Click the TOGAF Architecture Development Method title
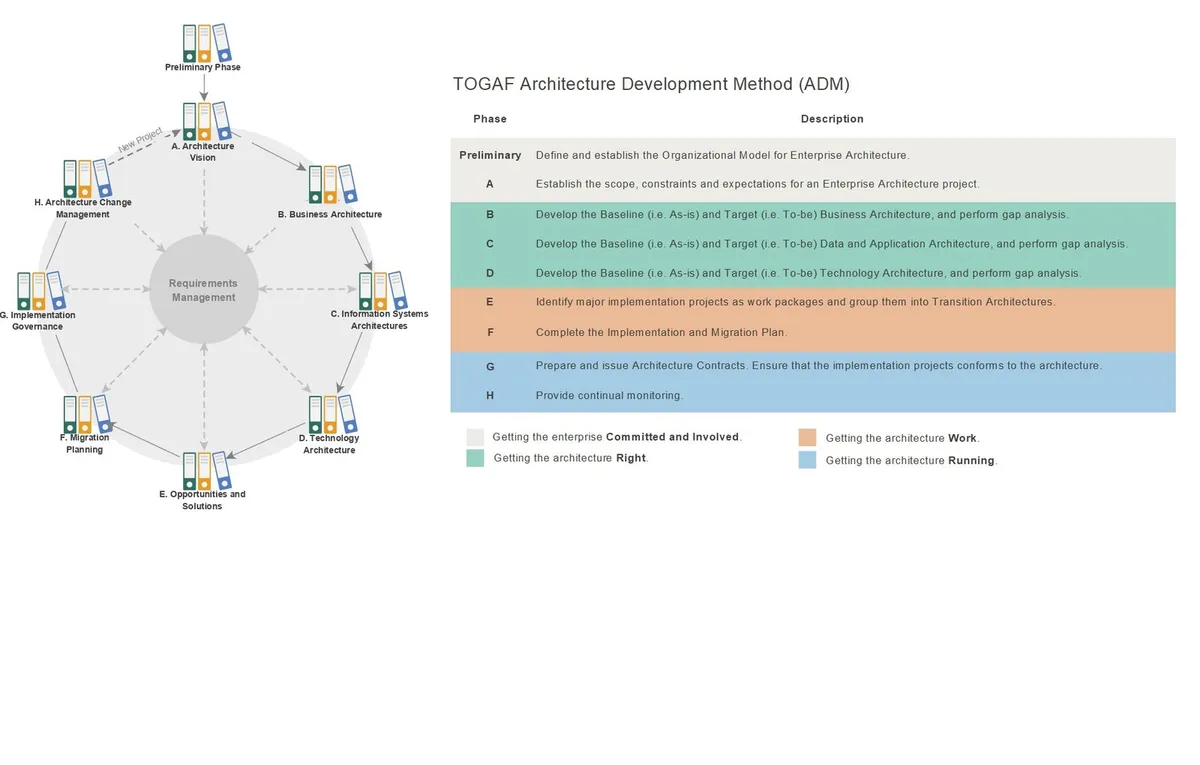 (x=651, y=84)
